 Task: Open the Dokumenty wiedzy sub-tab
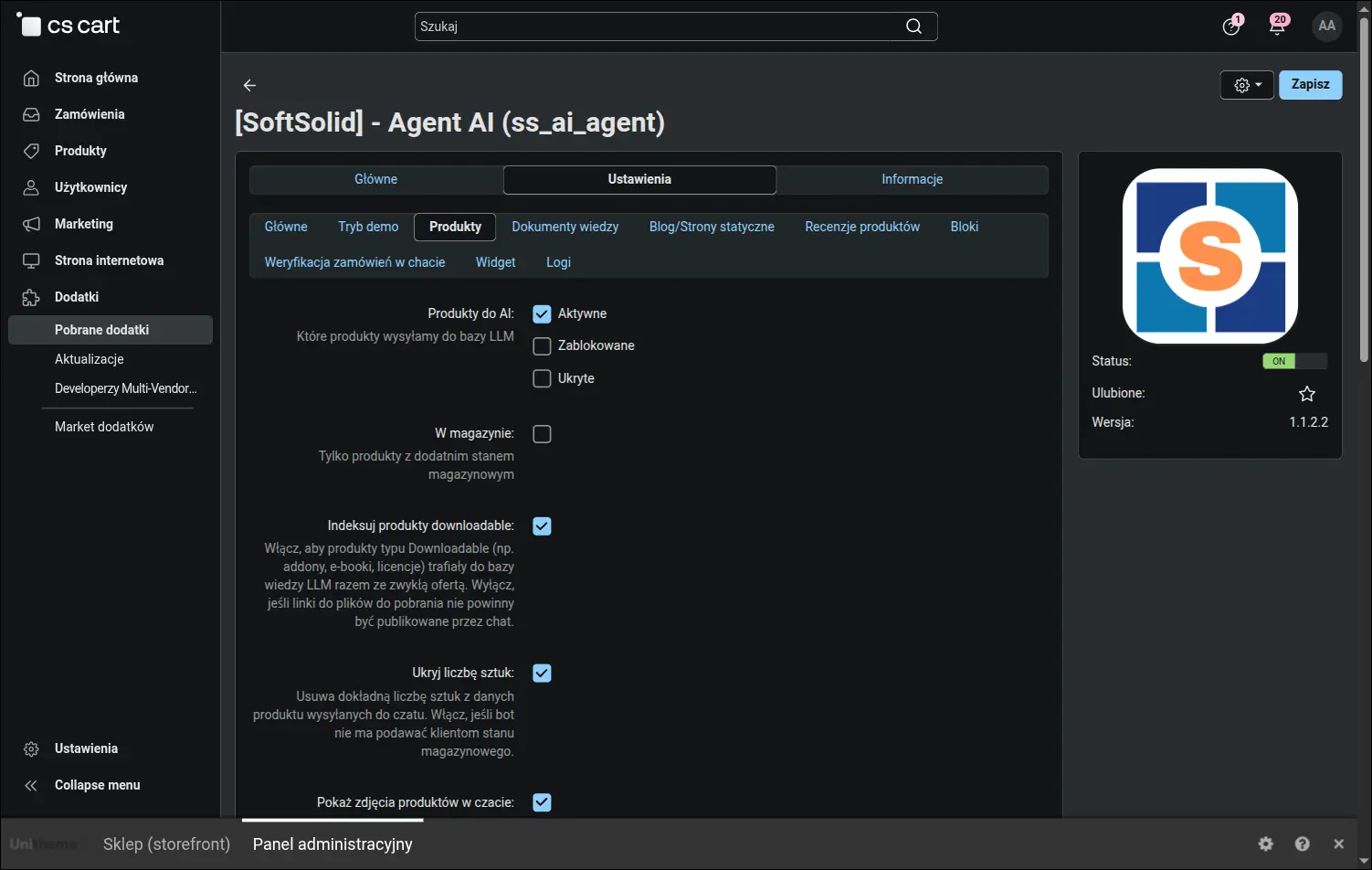tap(565, 227)
